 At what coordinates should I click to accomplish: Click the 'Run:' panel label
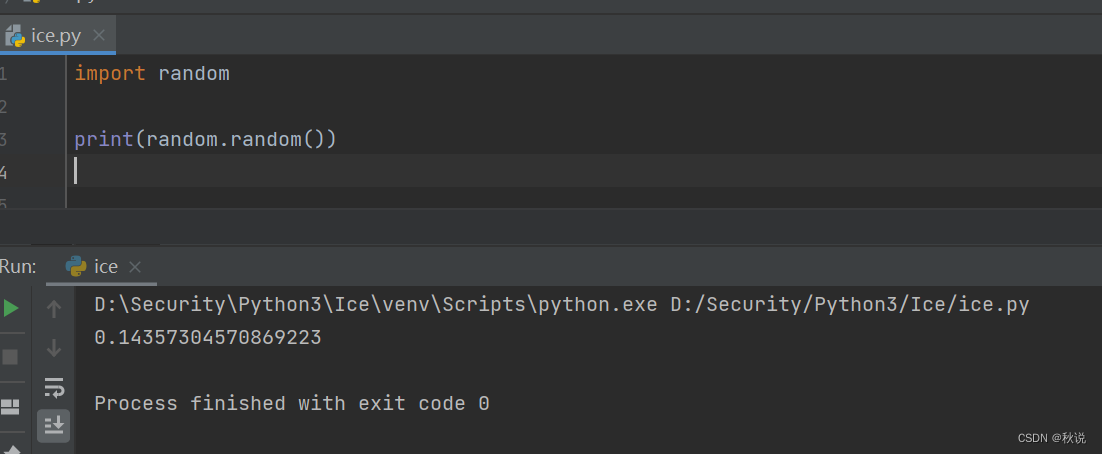point(18,266)
